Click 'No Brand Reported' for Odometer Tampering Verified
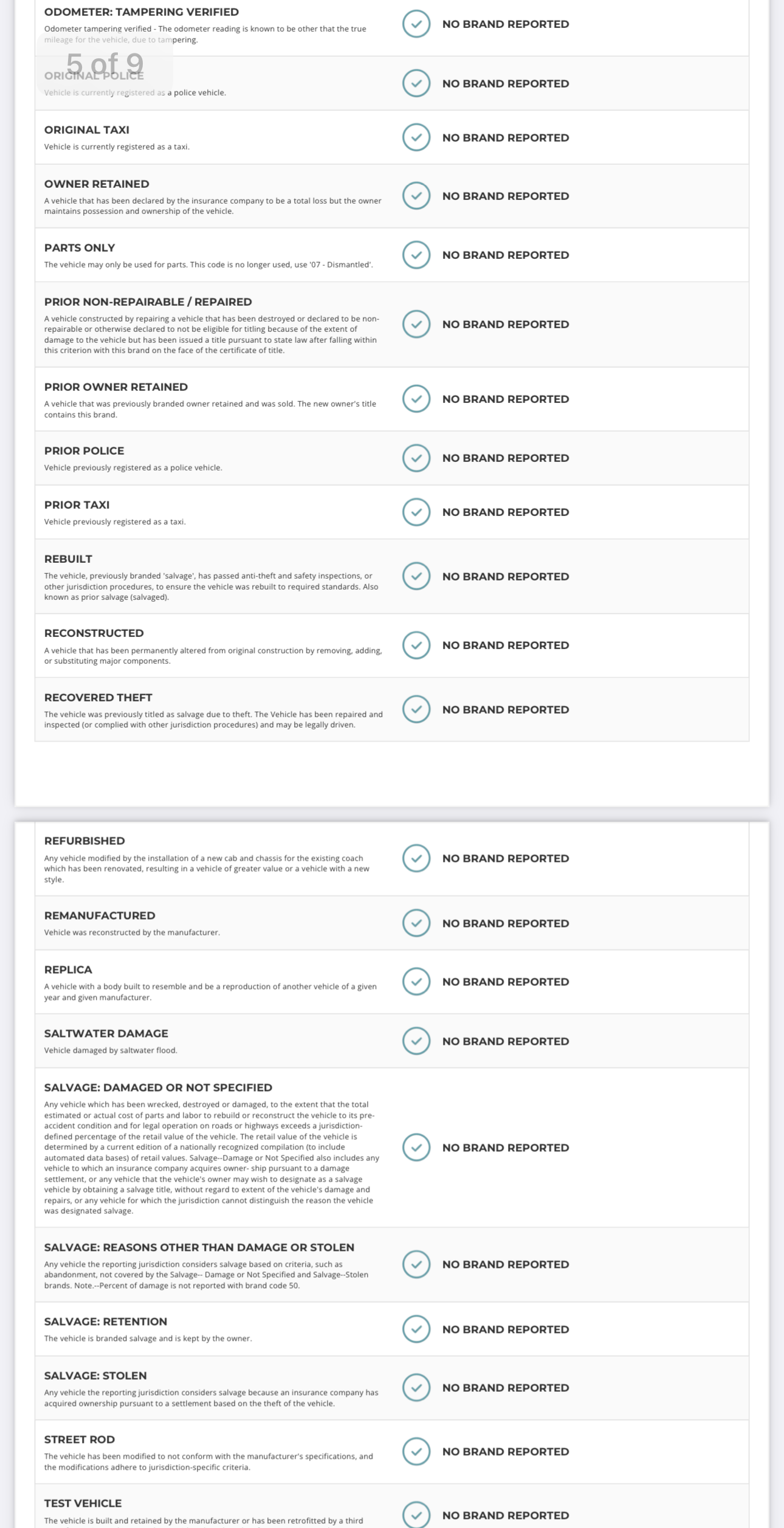This screenshot has width=784, height=1528. 506,24
